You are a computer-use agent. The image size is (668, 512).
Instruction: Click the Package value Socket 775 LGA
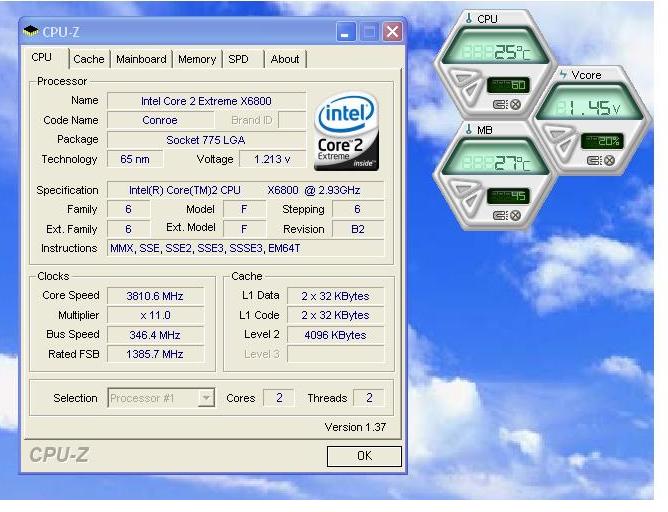click(x=206, y=140)
